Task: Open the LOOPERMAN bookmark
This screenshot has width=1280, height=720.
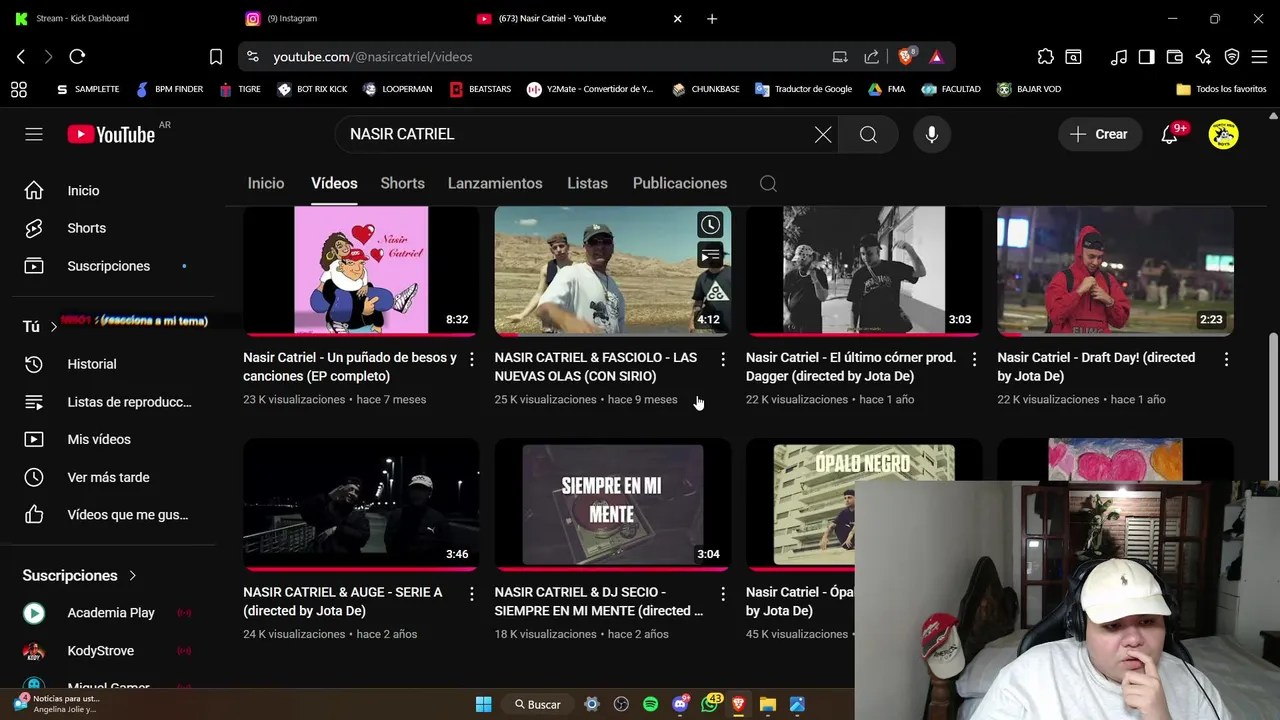Action: pos(398,89)
